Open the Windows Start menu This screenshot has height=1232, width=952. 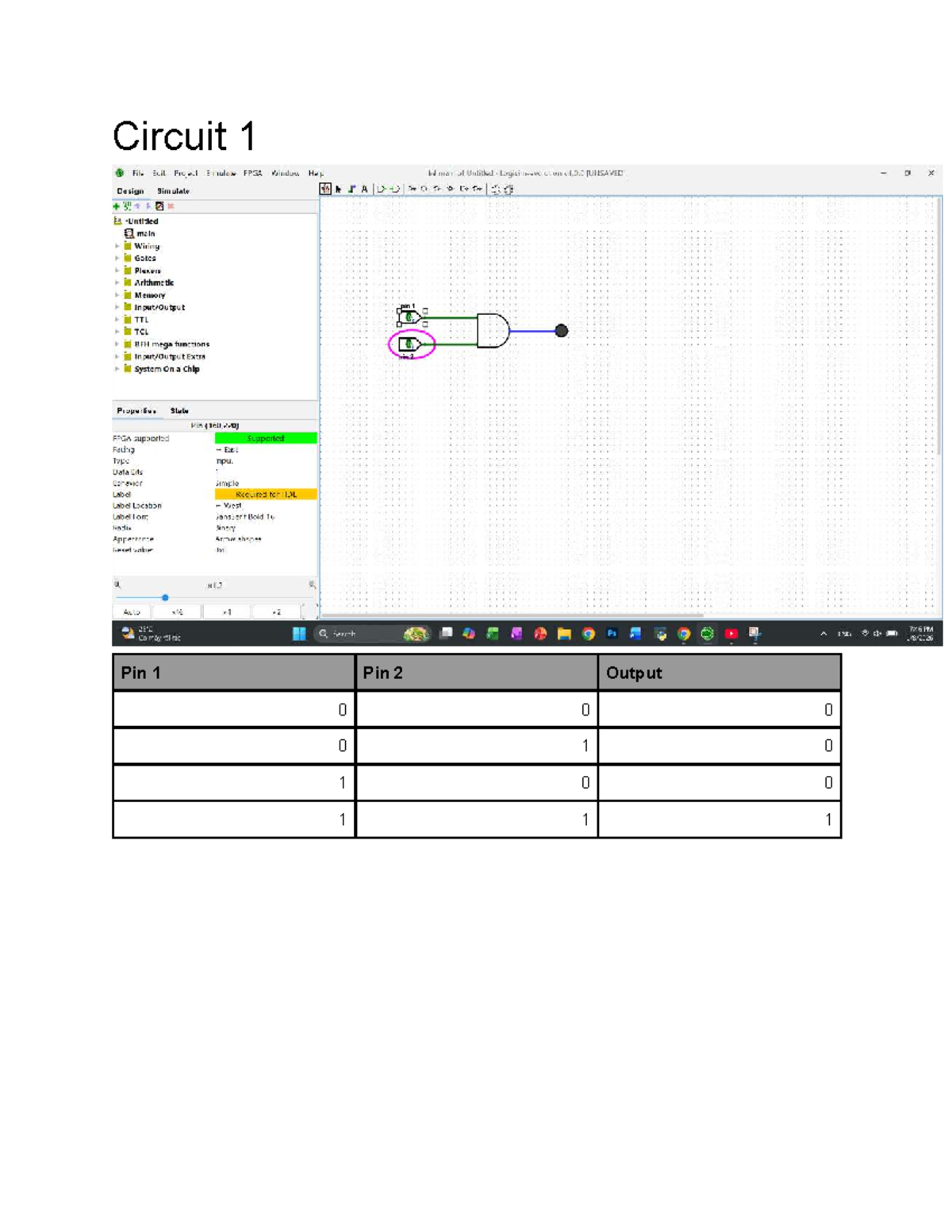point(299,633)
